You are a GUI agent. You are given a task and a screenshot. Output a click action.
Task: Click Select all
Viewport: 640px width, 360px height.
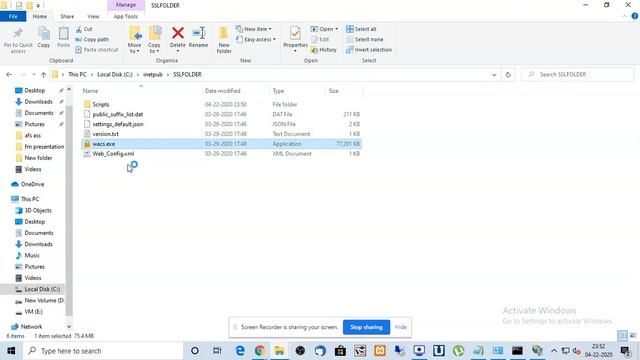361,29
